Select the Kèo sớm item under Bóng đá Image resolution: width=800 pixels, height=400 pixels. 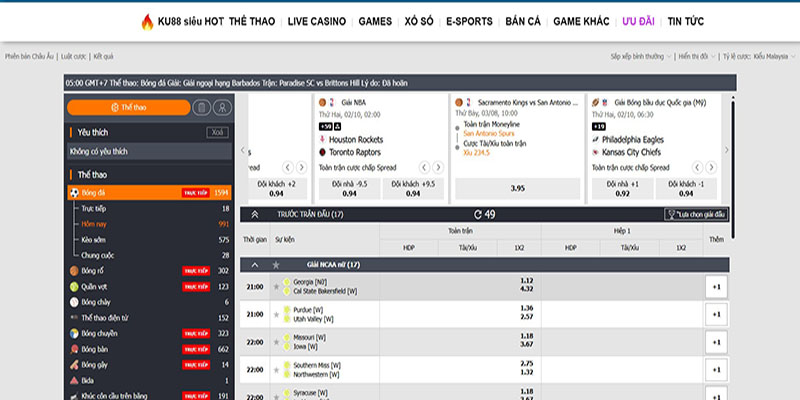coord(92,240)
